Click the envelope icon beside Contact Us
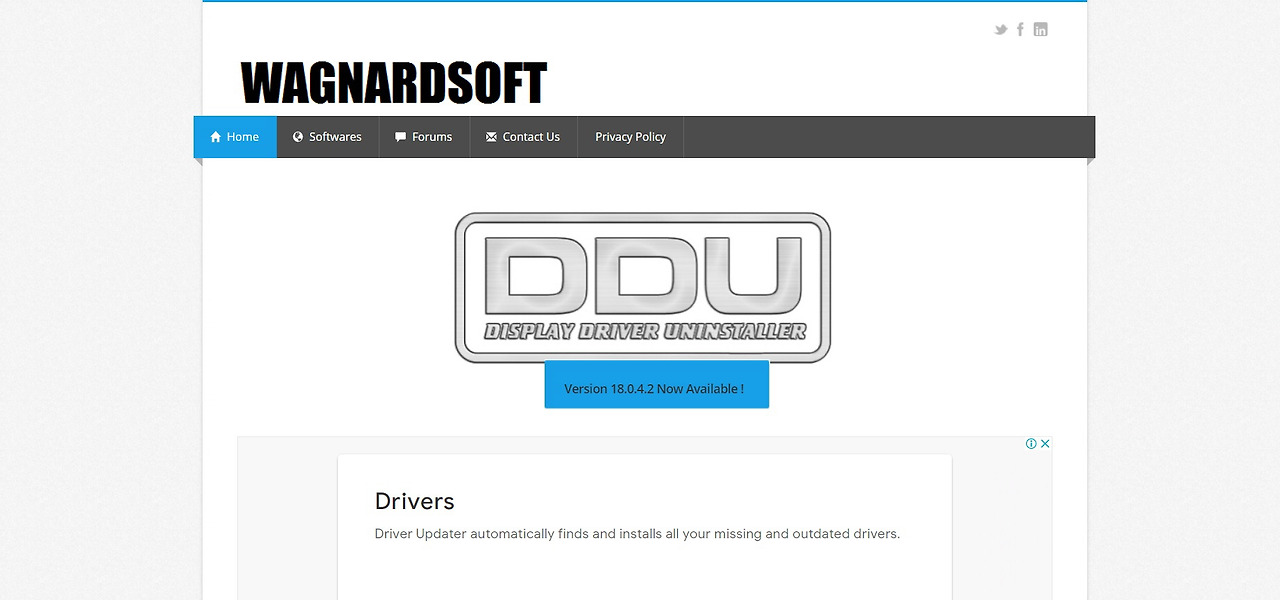 point(489,137)
